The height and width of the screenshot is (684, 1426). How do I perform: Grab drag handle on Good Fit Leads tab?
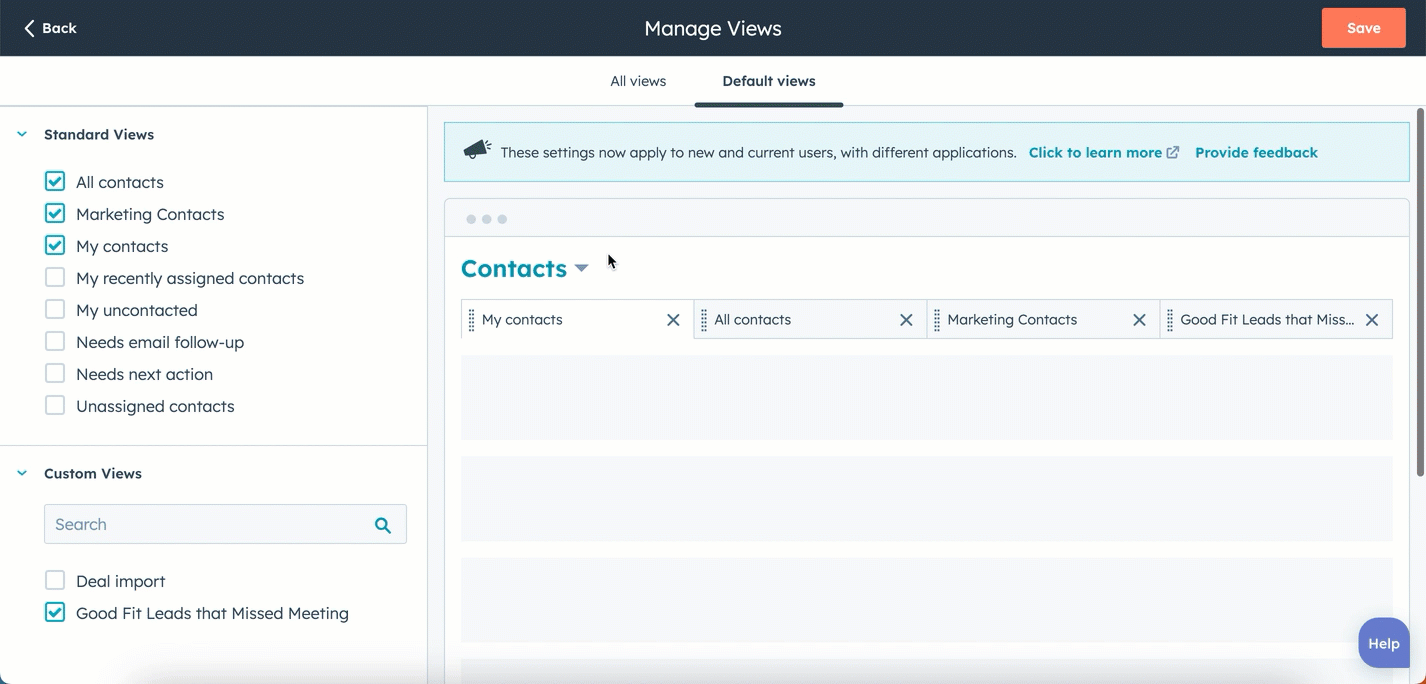(1170, 320)
